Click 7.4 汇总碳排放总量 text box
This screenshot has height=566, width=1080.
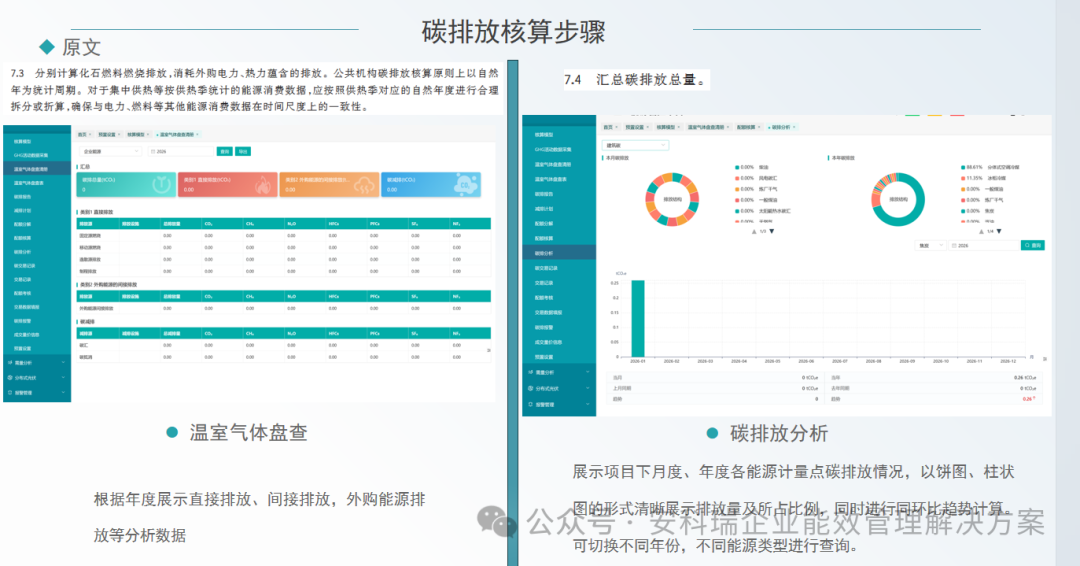tap(636, 80)
